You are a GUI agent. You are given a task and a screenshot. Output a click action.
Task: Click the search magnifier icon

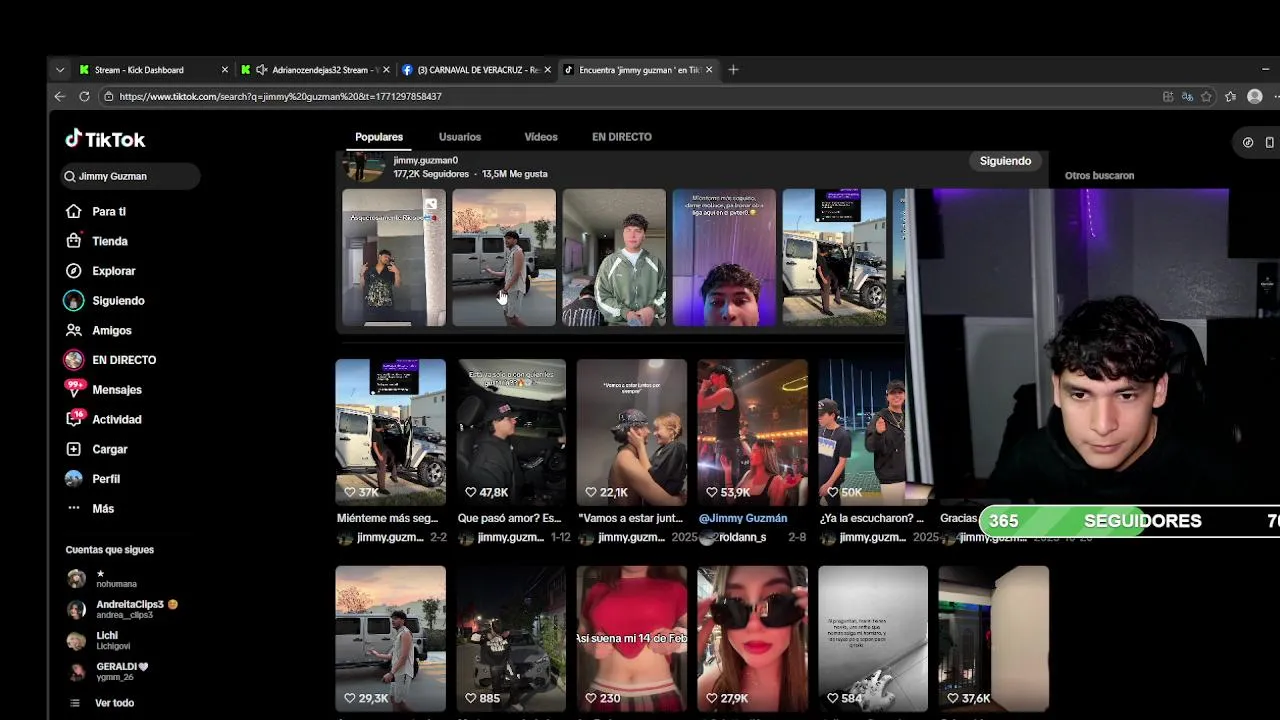tap(70, 176)
